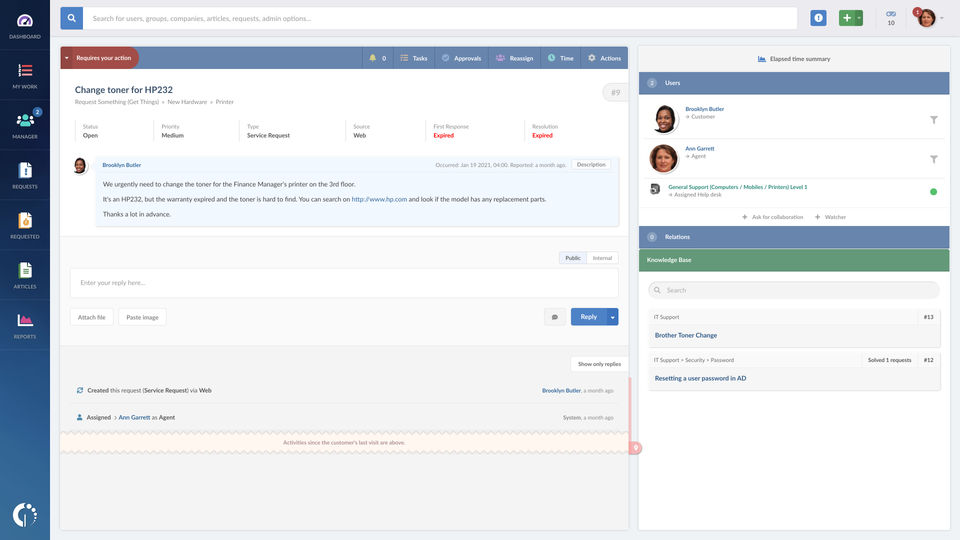This screenshot has height=540, width=960.
Task: Open the user avatar profile menu
Action: [x=926, y=18]
